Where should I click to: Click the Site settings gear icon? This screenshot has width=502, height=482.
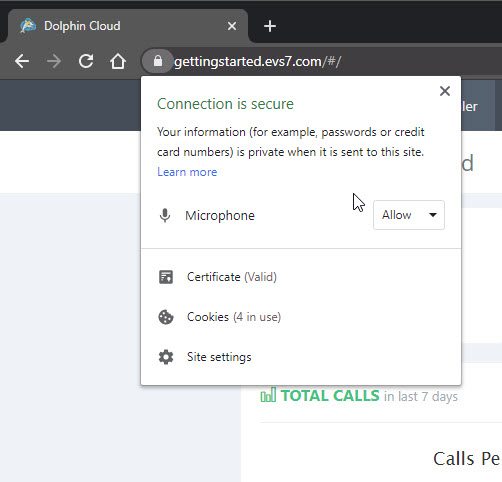point(166,357)
